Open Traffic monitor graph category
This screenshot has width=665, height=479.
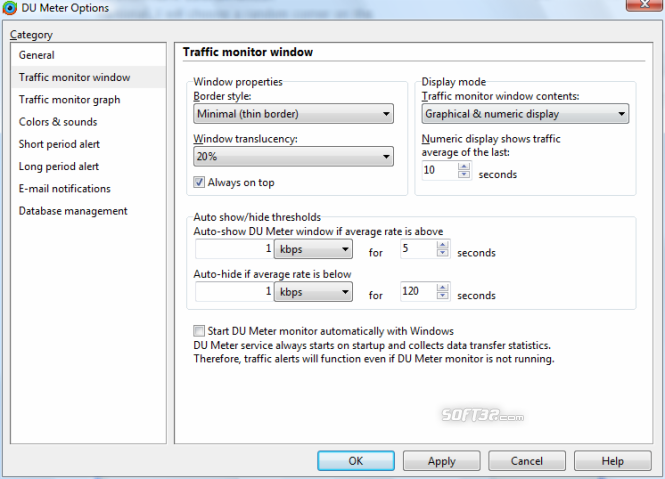89,100
